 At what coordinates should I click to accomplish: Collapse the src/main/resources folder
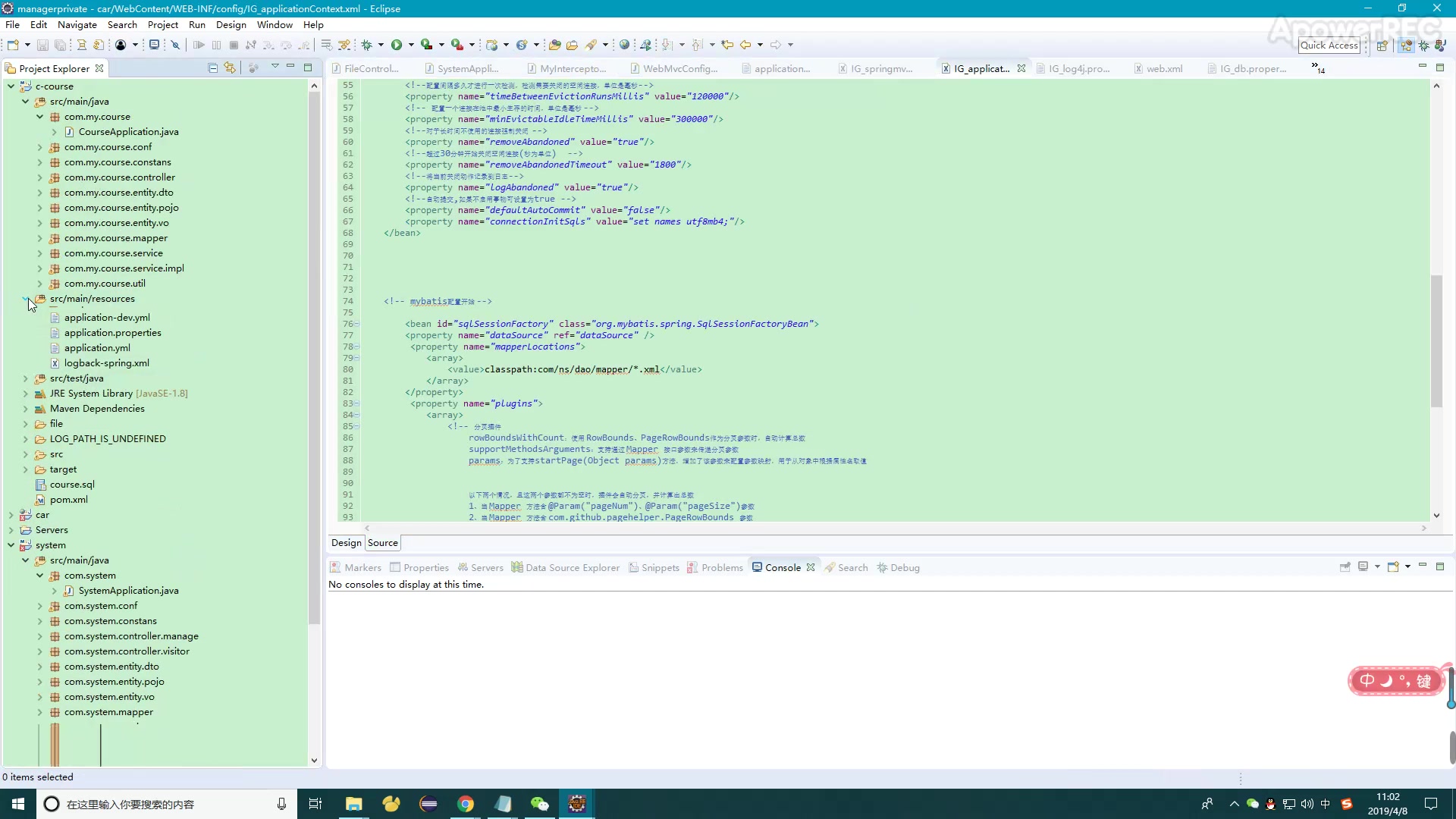pyautogui.click(x=26, y=299)
